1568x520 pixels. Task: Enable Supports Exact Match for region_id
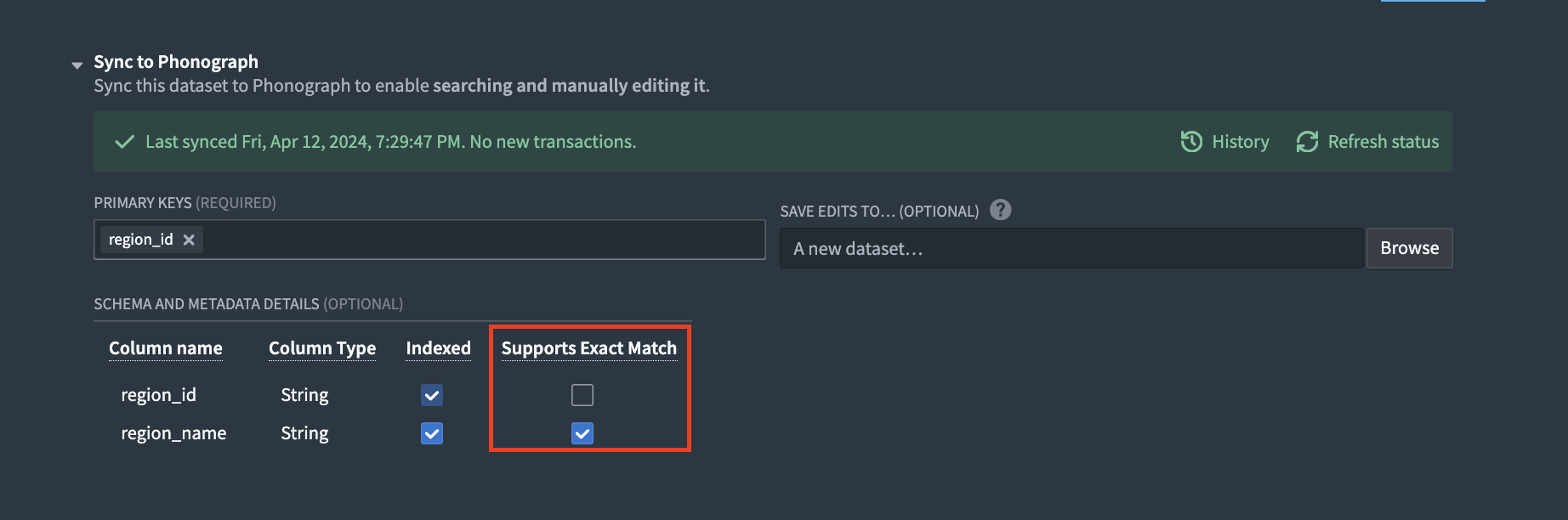pyautogui.click(x=582, y=395)
